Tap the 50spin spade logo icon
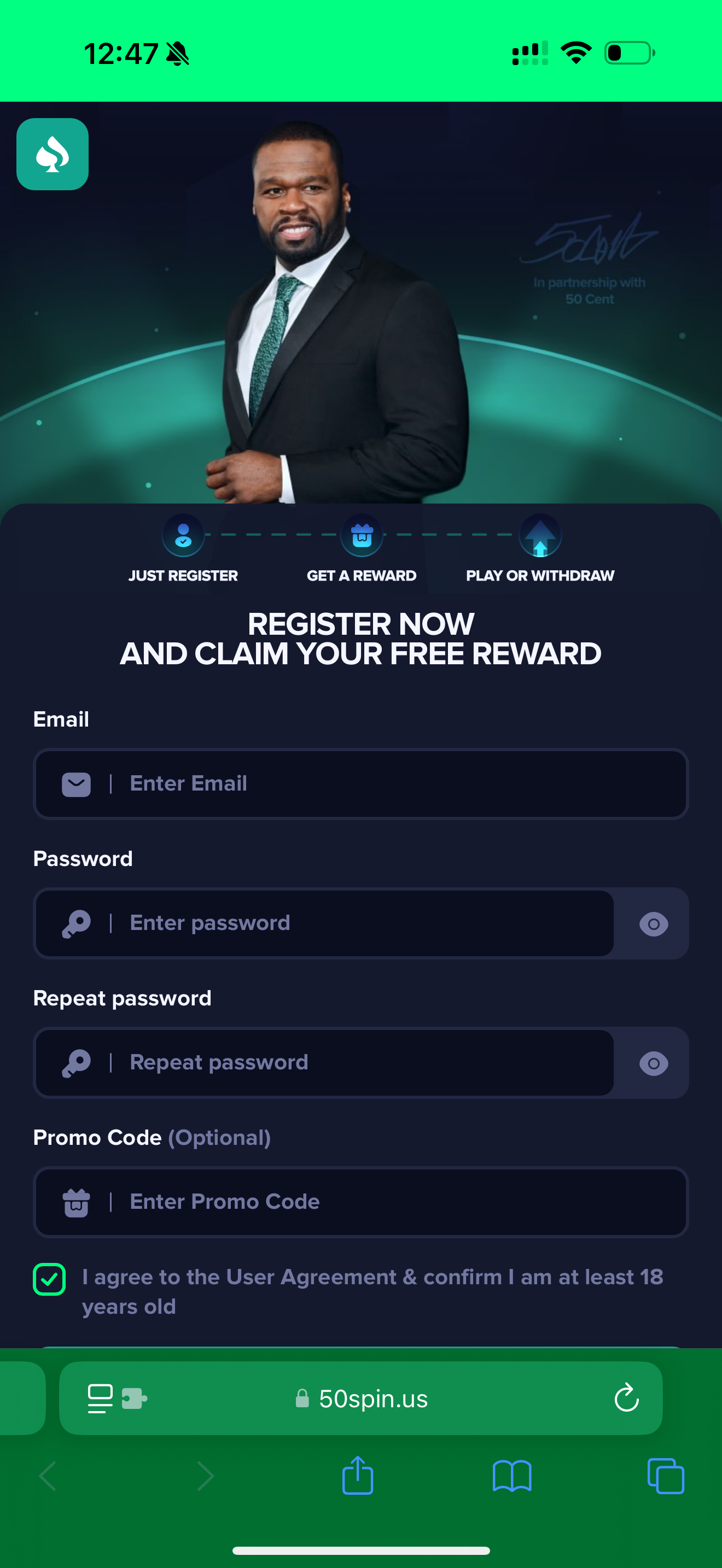This screenshot has width=722, height=1568. [x=53, y=154]
